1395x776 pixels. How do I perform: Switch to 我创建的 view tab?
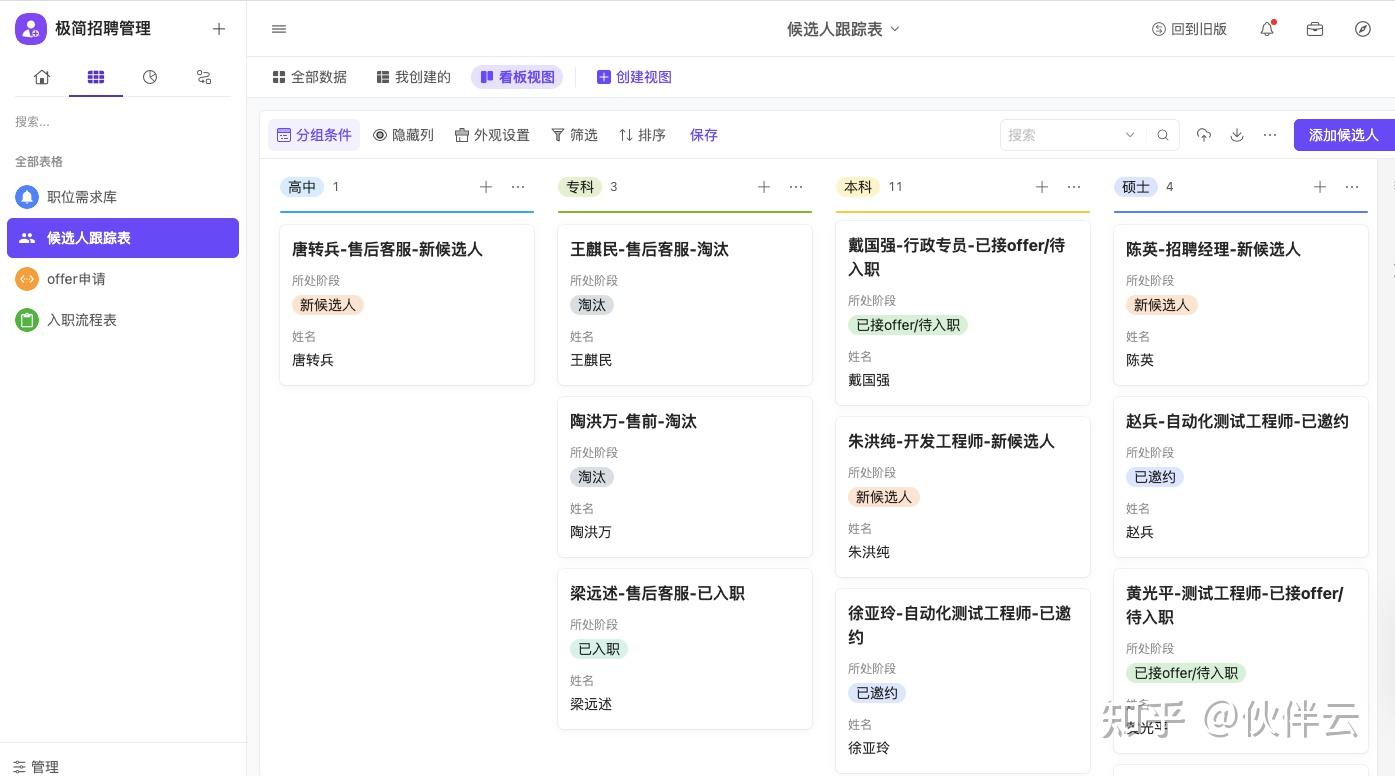coord(413,77)
